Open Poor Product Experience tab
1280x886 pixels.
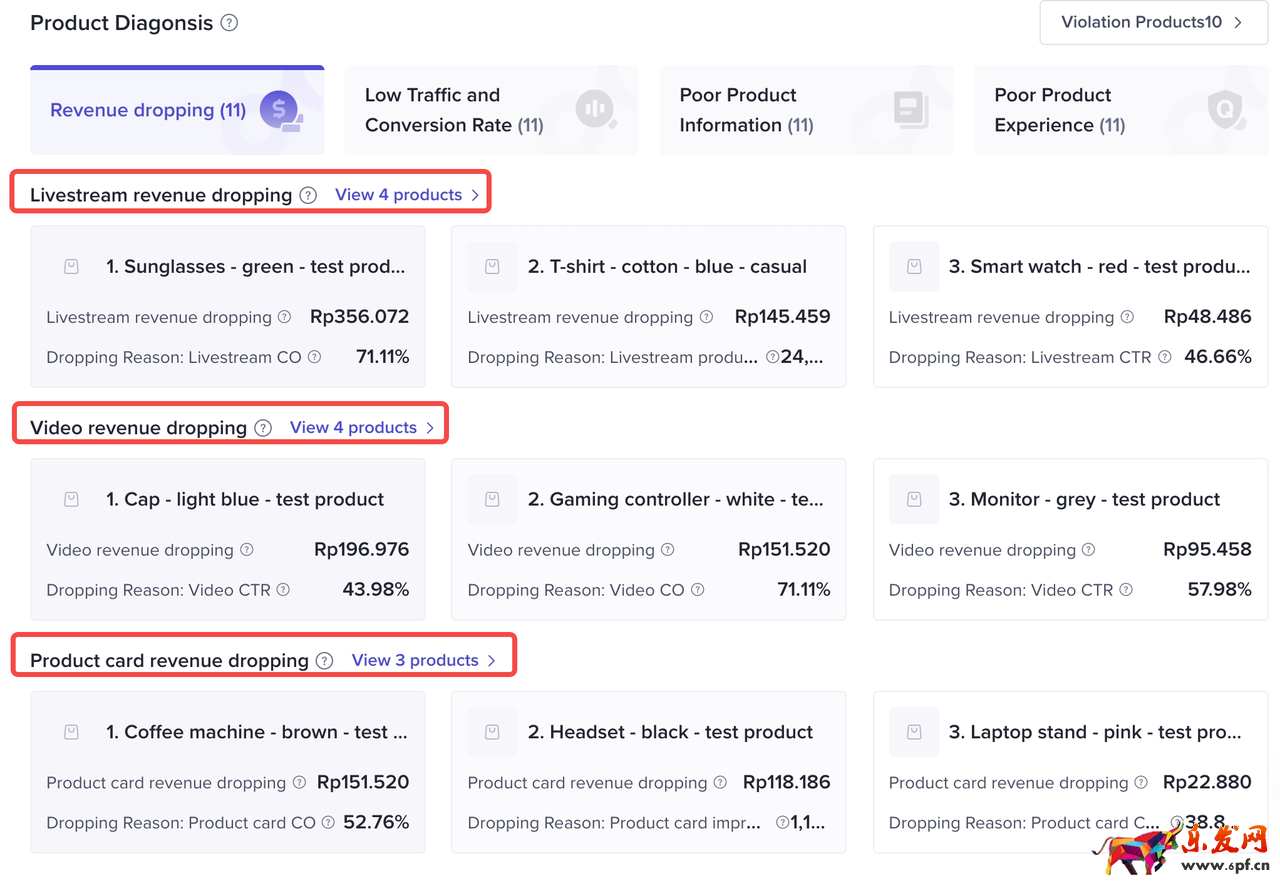(x=1121, y=110)
